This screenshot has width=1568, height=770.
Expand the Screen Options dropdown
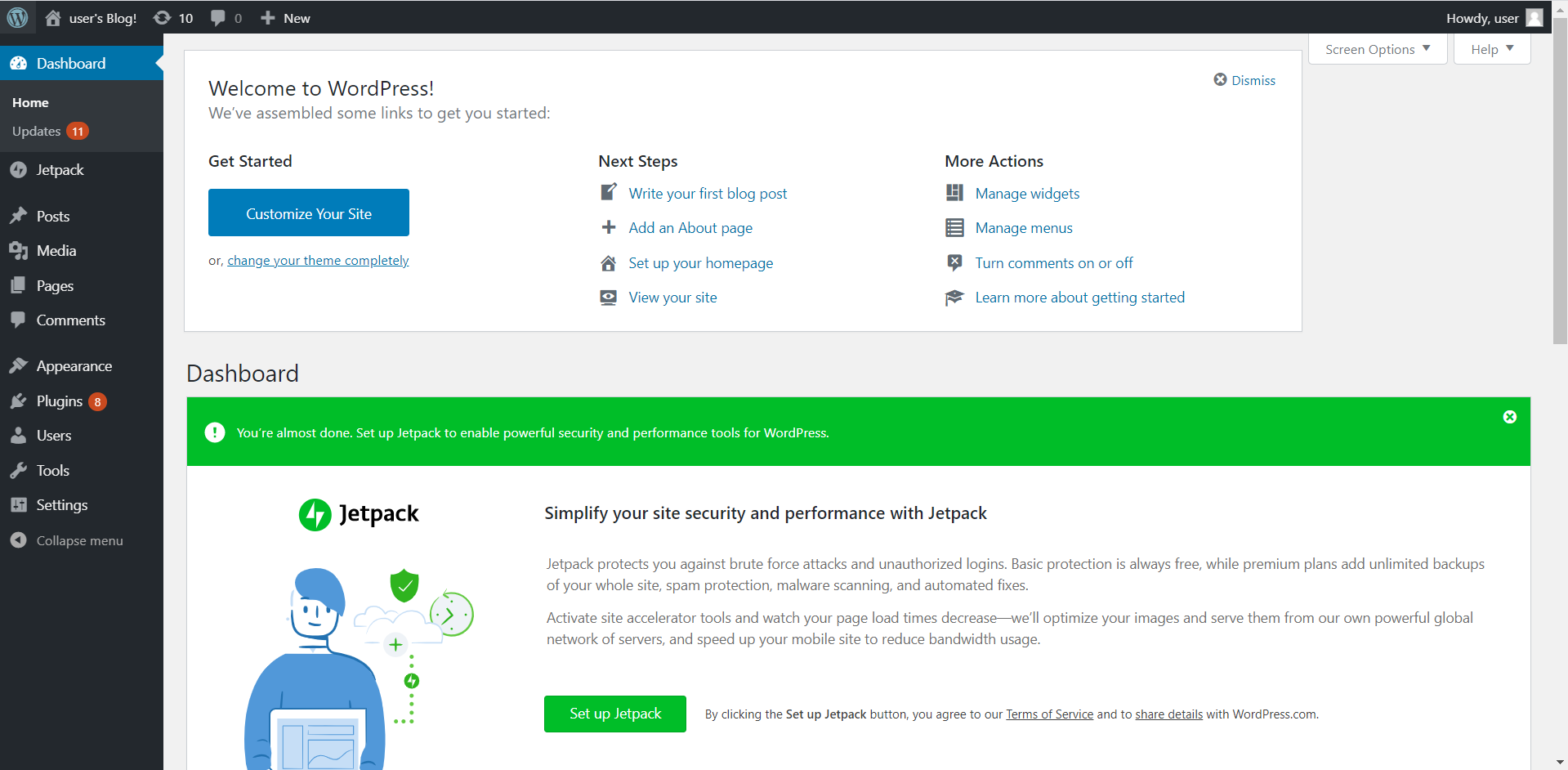coord(1378,49)
